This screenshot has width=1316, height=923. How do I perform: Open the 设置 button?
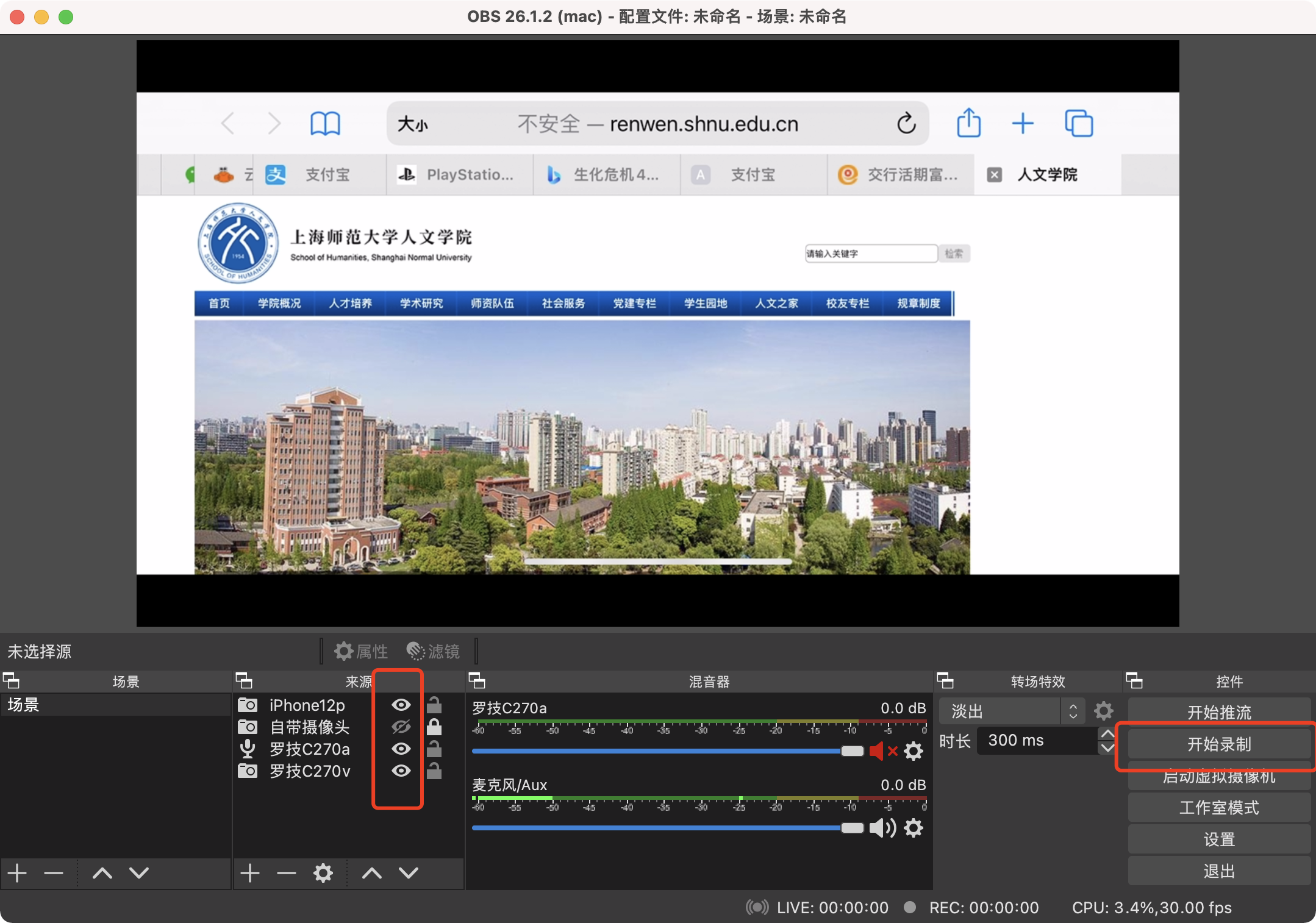click(1218, 839)
